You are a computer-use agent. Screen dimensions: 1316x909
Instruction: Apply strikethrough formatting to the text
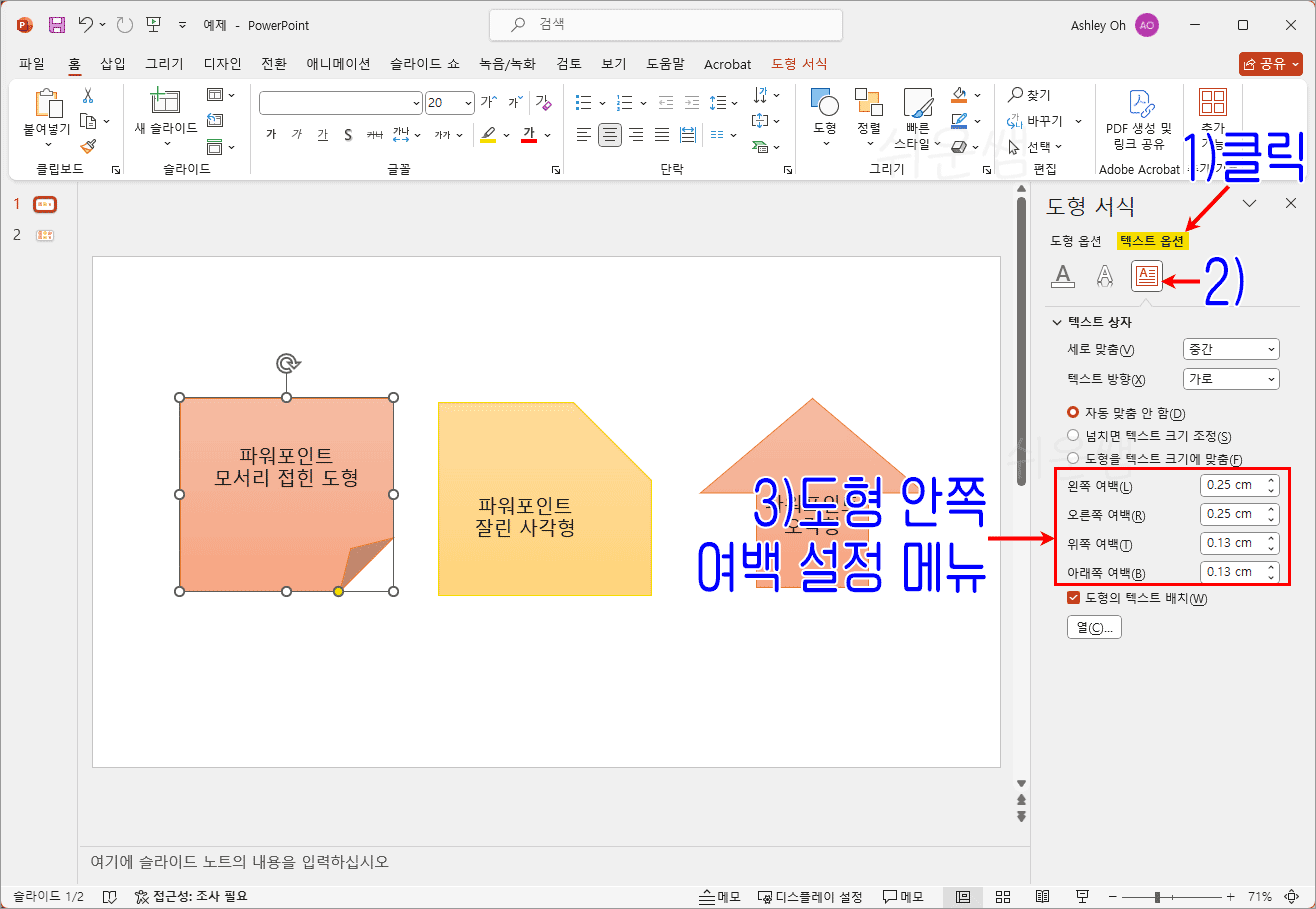coord(374,135)
